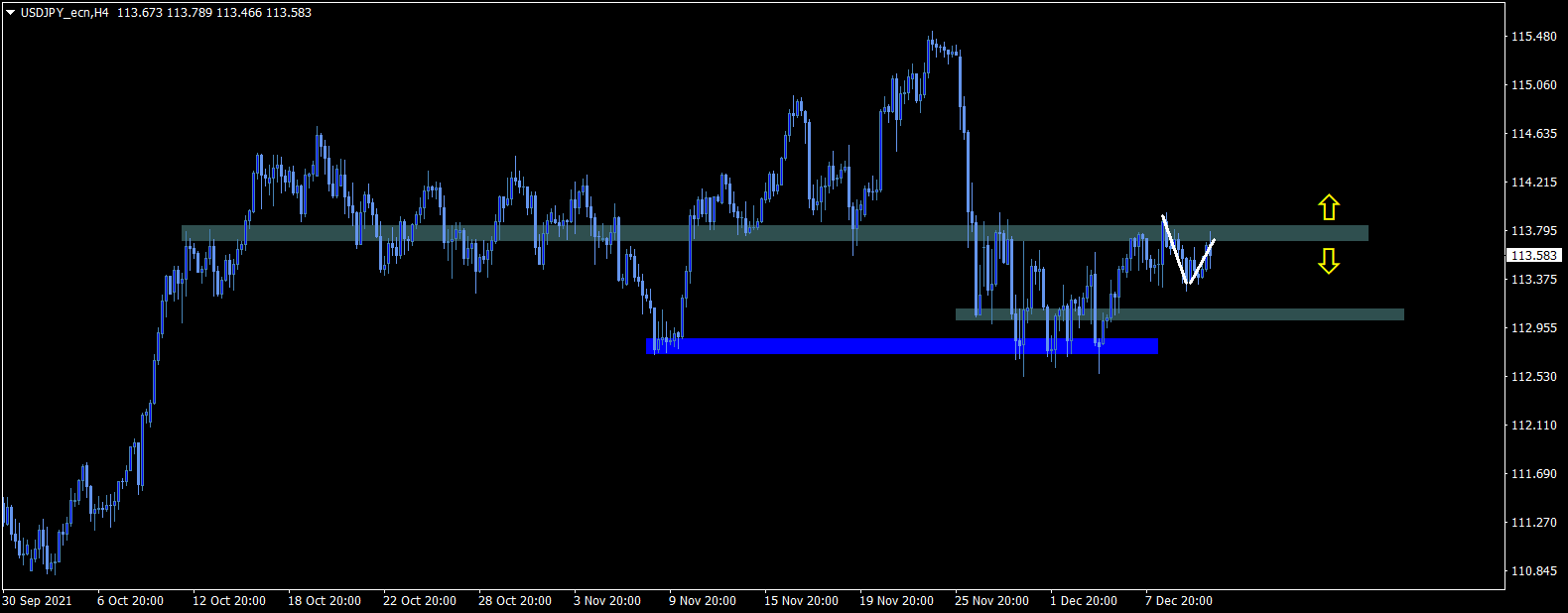The width and height of the screenshot is (1568, 613).
Task: Open the chart menu triangle beside USDJPY_ecn,H4
Action: pos(11,13)
